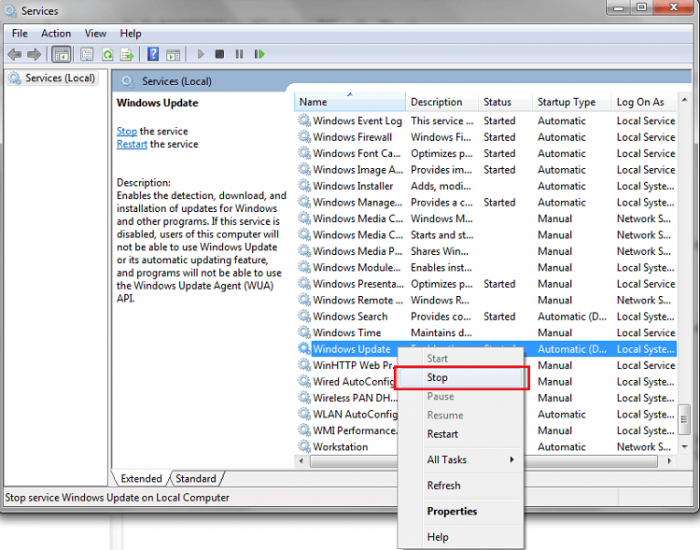
Task: Click the gear icon beside Windows Event Log
Action: tap(304, 120)
